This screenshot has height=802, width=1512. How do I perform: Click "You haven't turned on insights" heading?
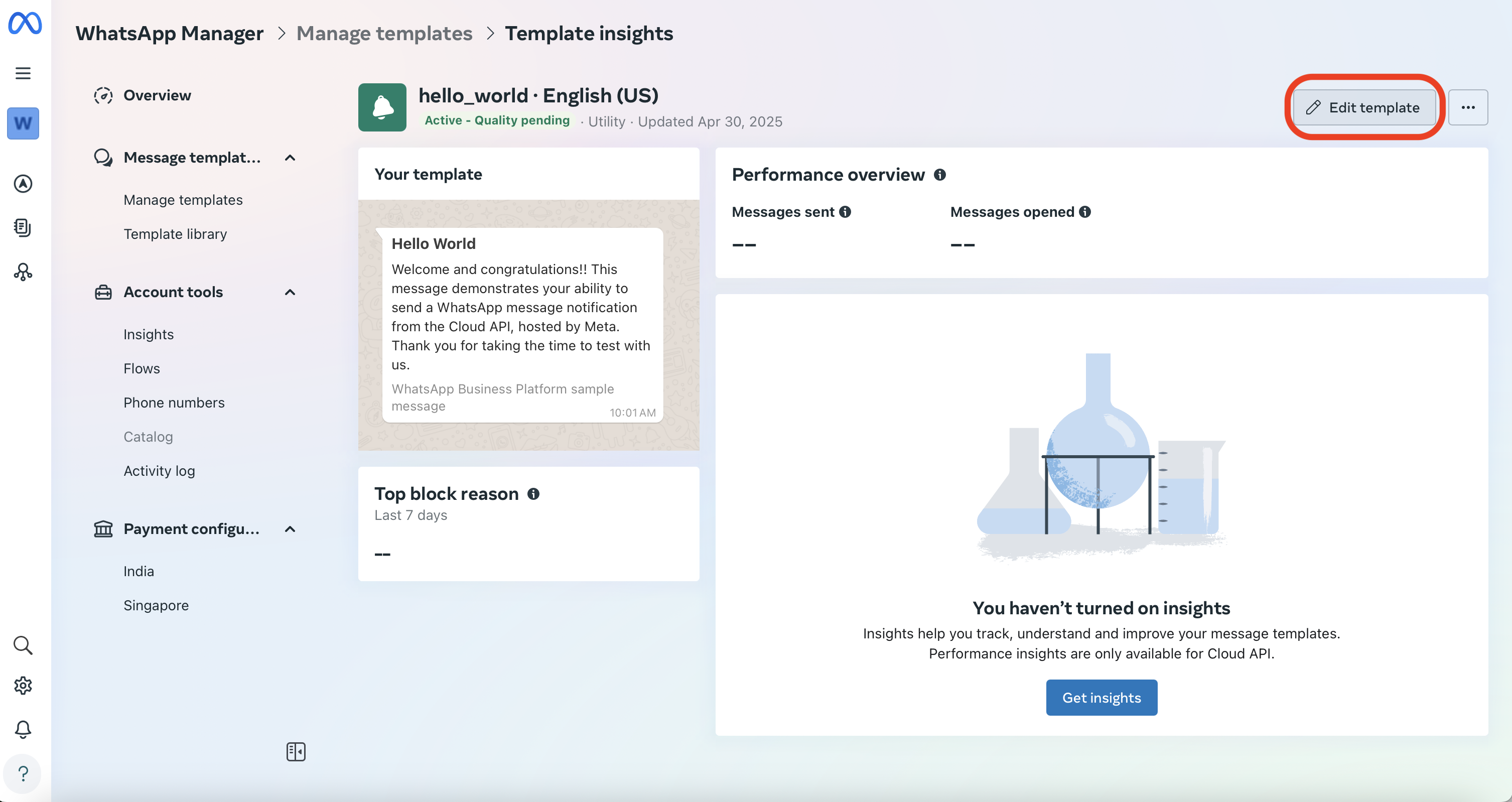[1101, 608]
